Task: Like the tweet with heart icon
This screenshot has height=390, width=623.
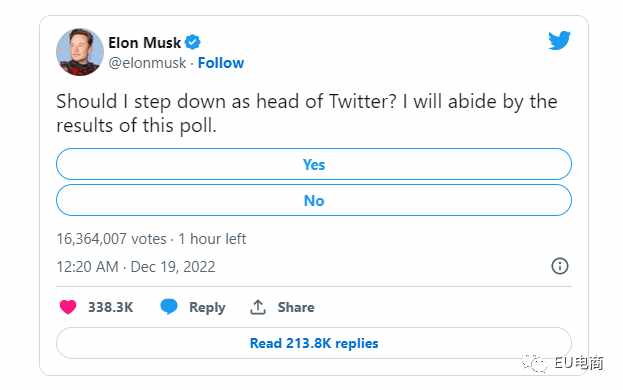Action: tap(68, 307)
